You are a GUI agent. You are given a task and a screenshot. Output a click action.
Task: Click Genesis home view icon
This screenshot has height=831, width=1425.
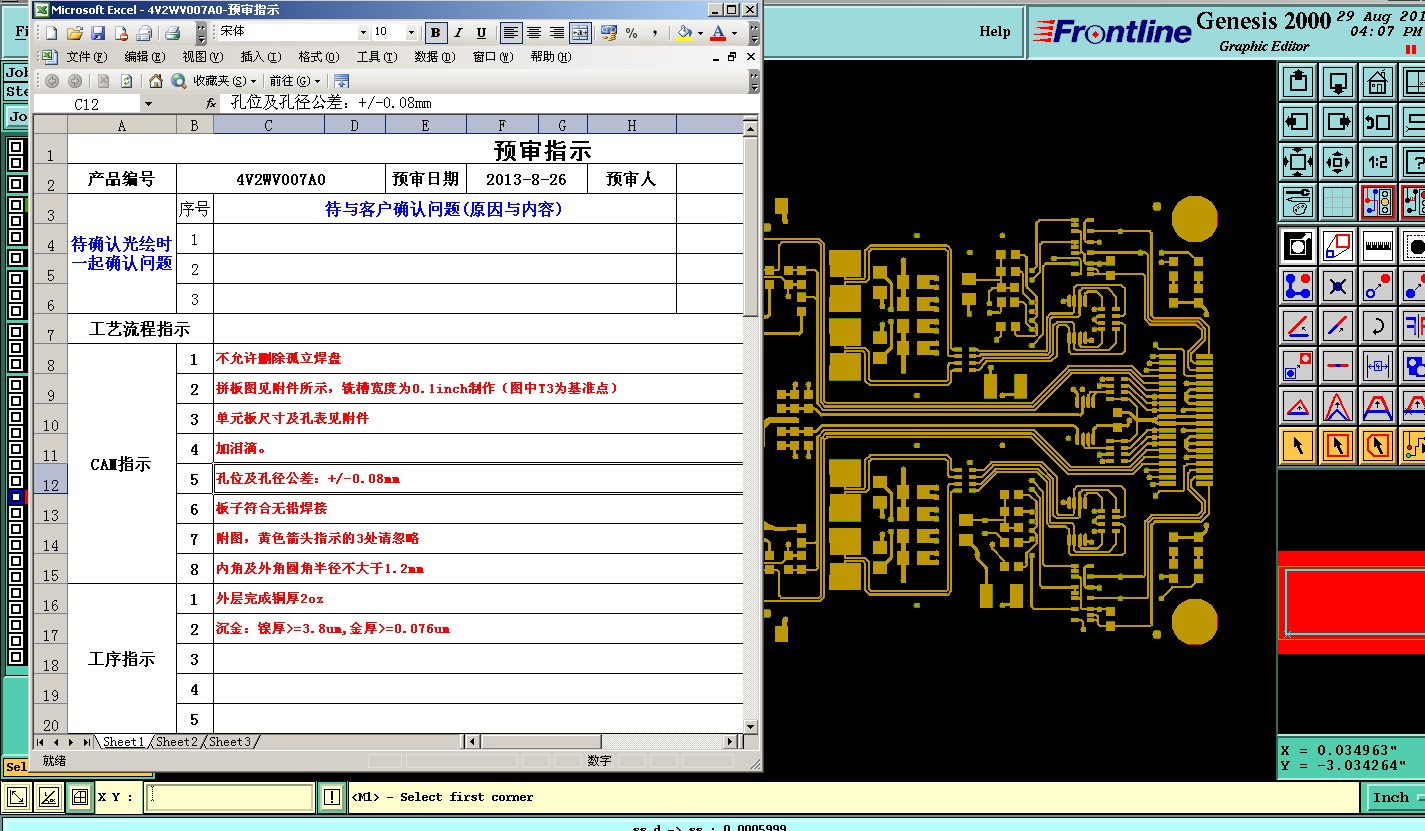(1378, 81)
